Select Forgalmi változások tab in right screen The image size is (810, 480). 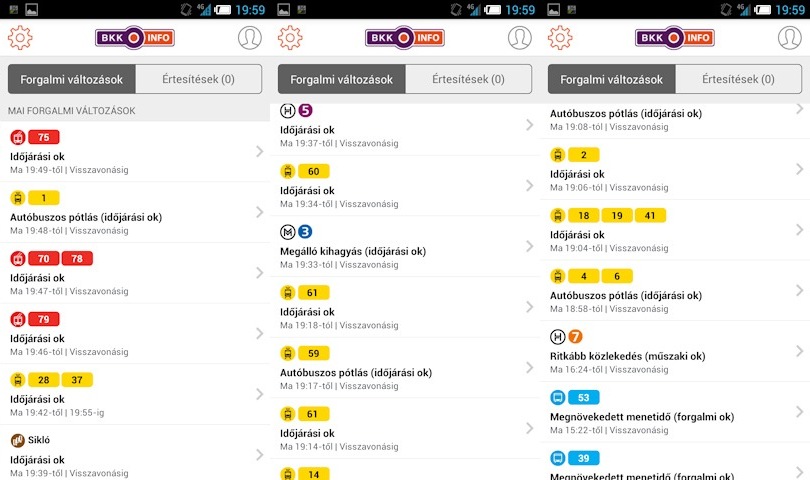[x=612, y=79]
